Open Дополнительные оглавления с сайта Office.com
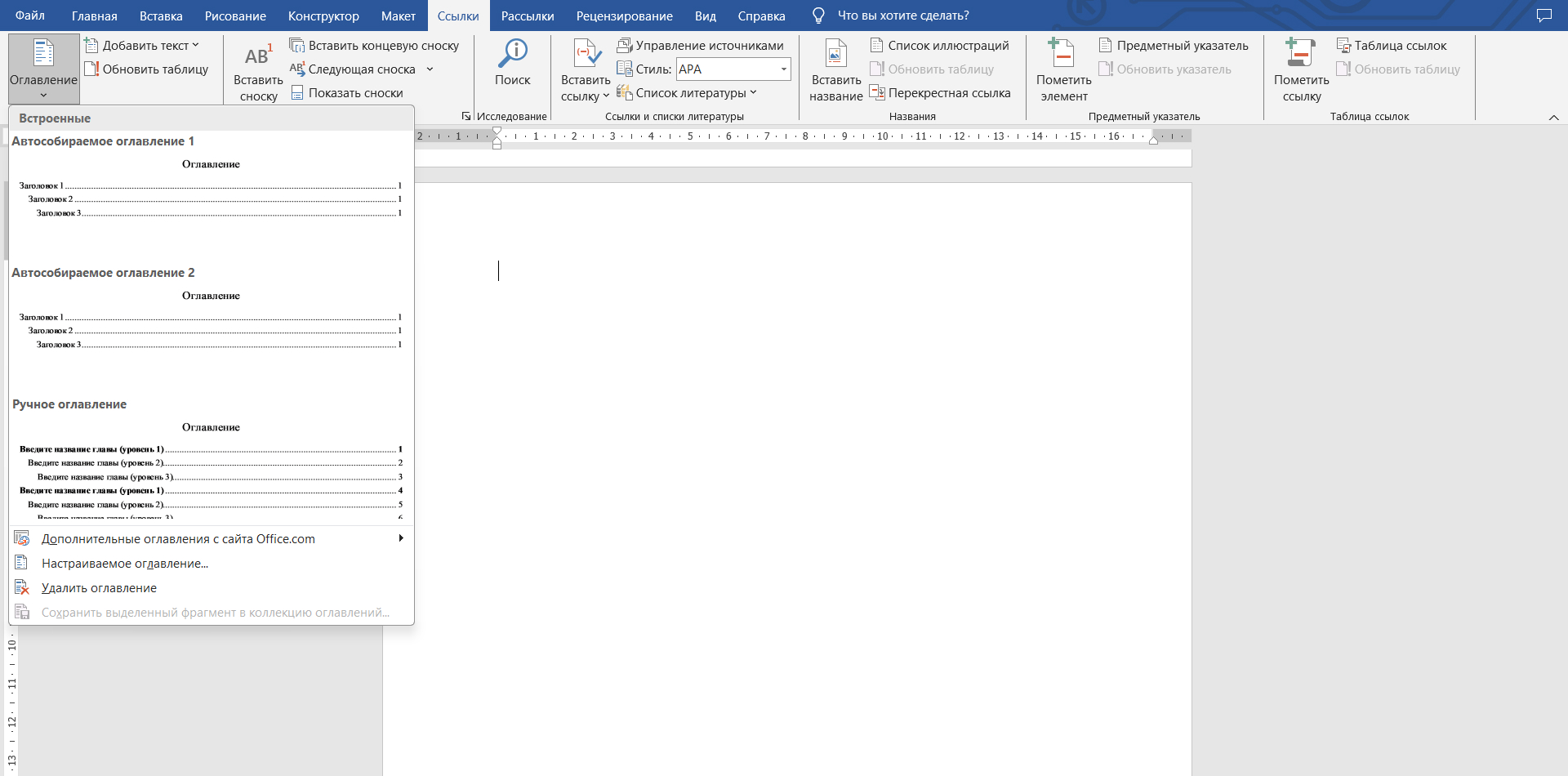1568x776 pixels. 211,539
